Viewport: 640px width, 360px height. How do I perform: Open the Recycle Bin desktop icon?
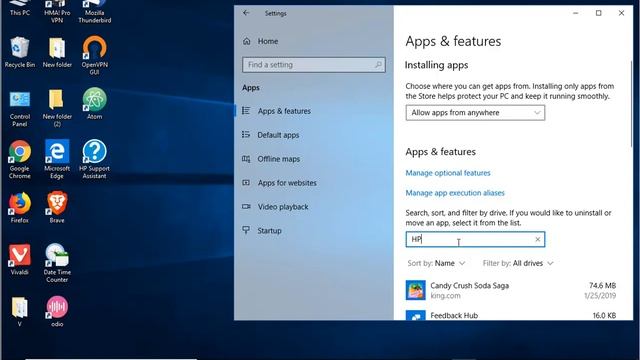20,52
